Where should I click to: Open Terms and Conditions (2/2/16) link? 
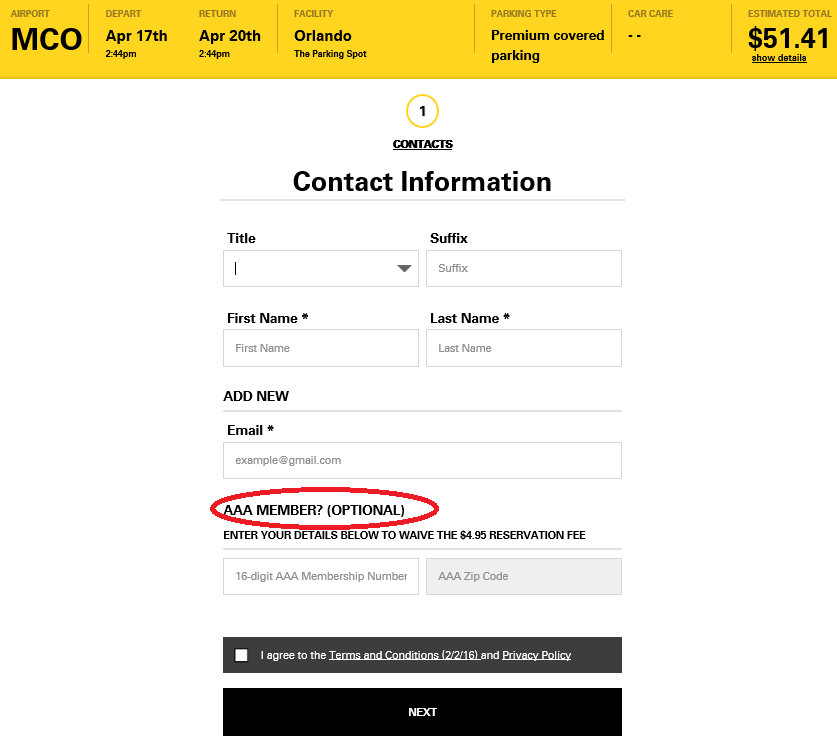(404, 655)
